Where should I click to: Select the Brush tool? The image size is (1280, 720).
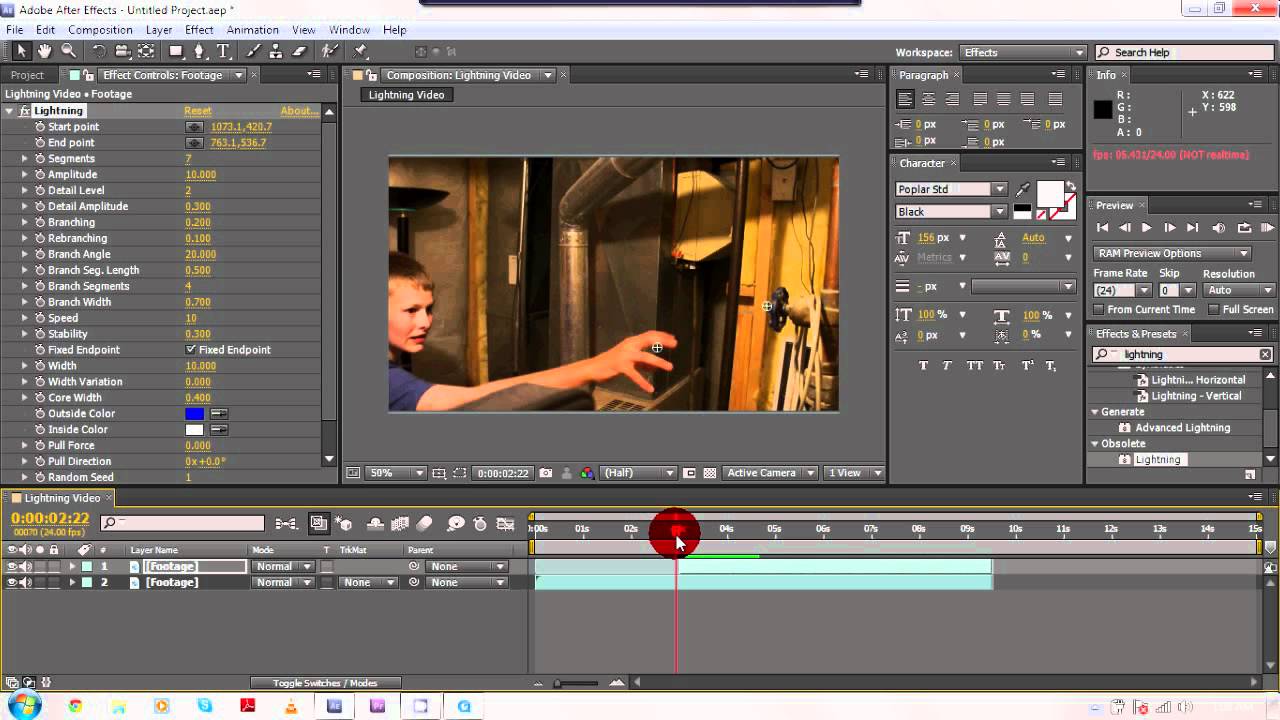click(x=255, y=51)
